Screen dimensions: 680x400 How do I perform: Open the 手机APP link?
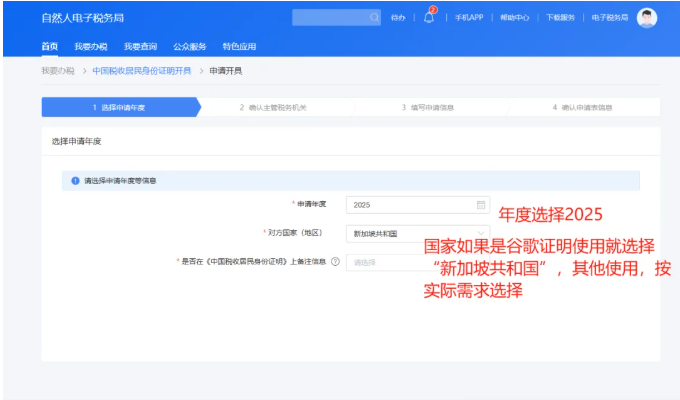point(469,18)
